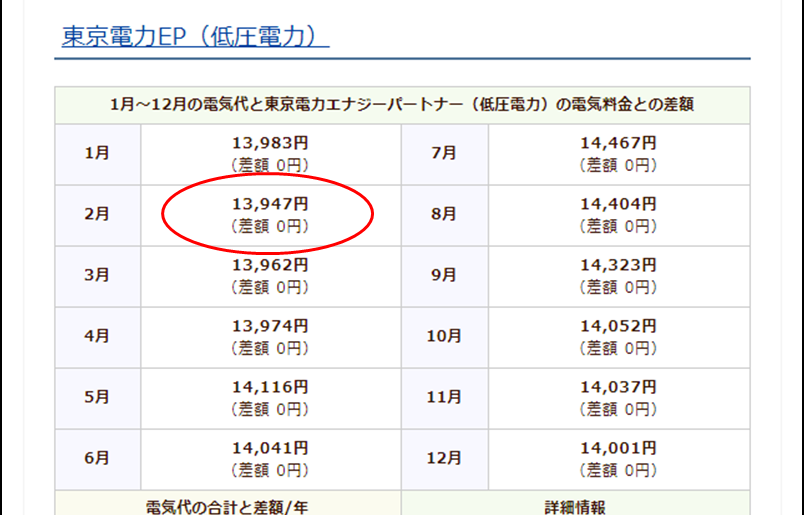The height and width of the screenshot is (515, 804).
Task: Select the 14,116円 May amount
Action: tap(270, 387)
